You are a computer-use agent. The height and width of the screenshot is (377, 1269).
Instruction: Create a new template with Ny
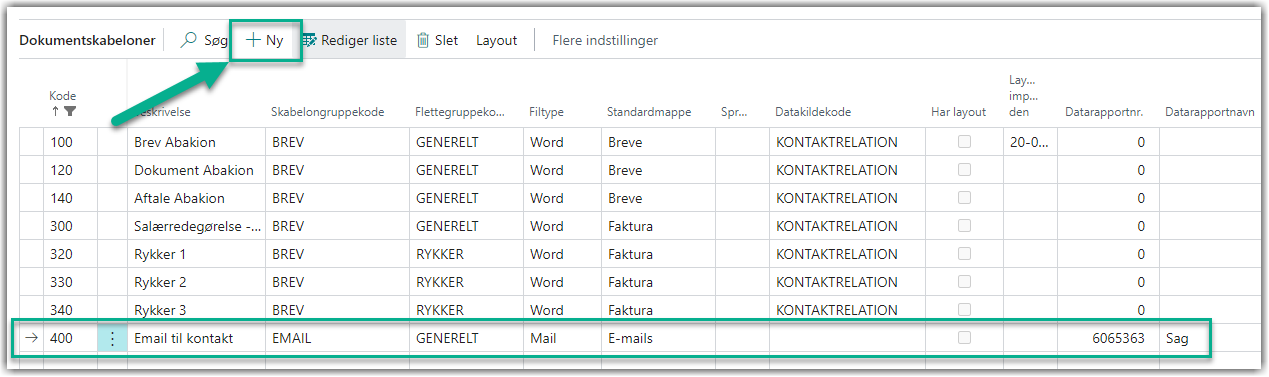[265, 41]
